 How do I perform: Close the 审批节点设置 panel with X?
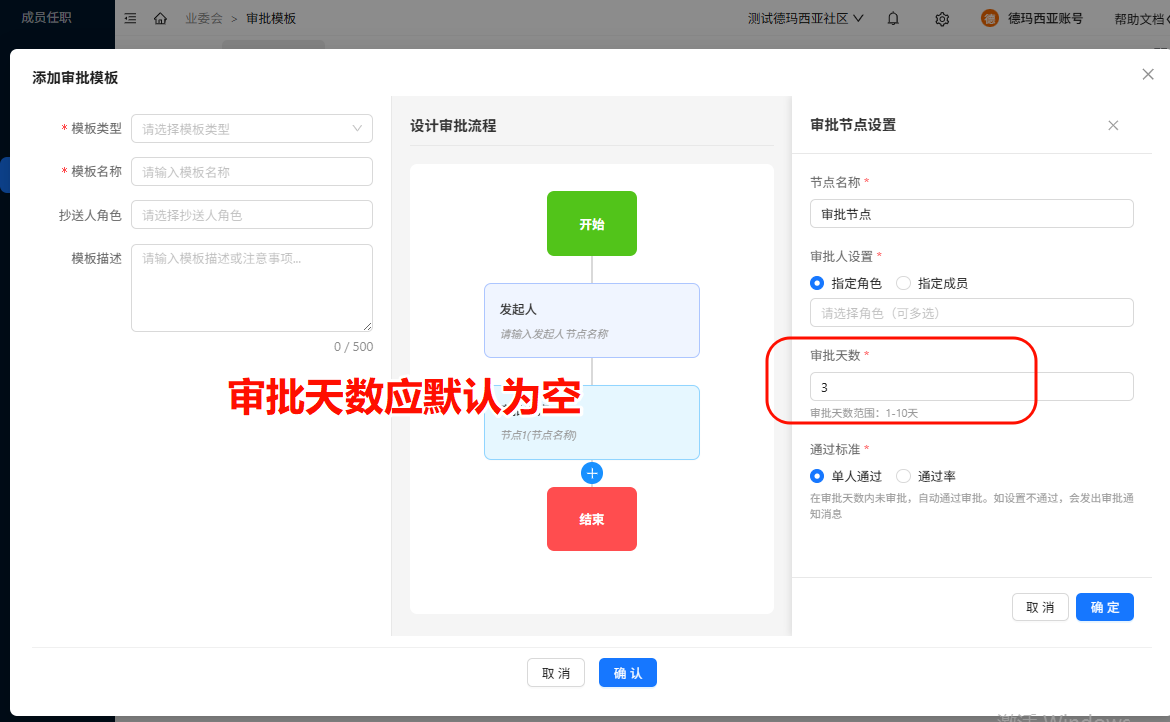pos(1113,125)
